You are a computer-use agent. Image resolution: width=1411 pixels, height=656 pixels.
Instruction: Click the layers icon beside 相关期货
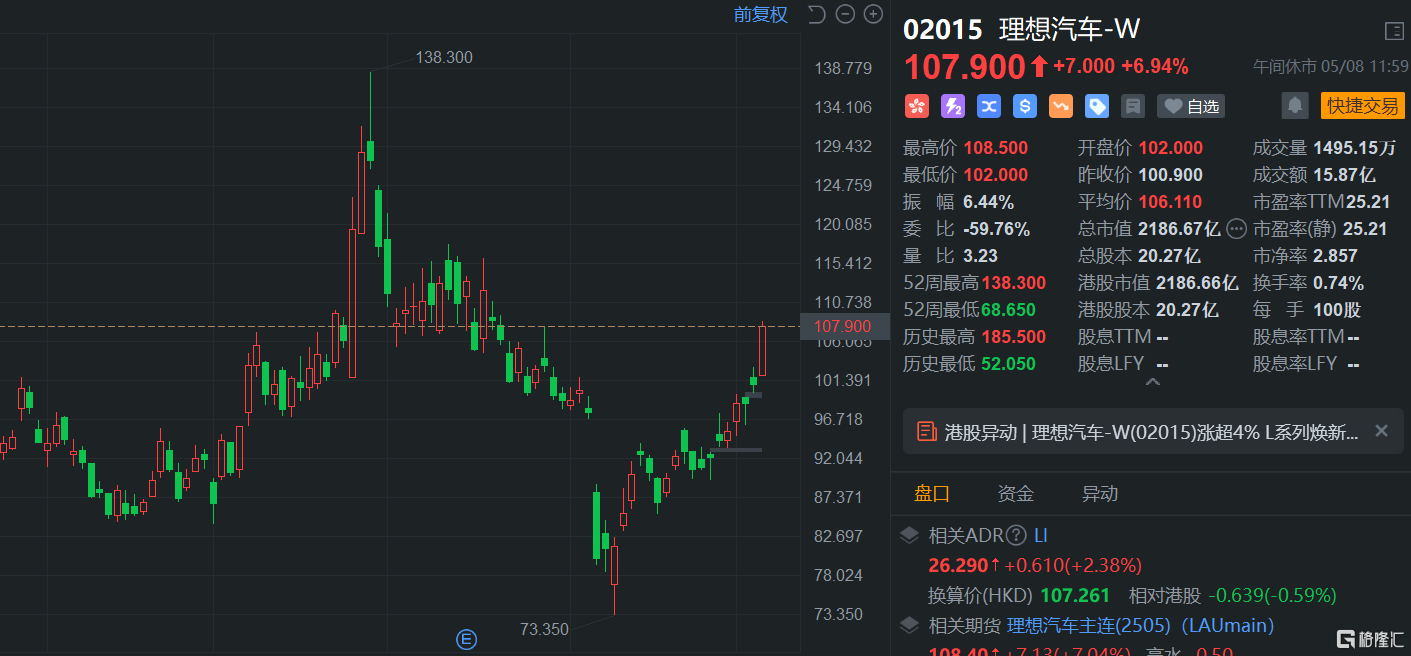pyautogui.click(x=909, y=626)
